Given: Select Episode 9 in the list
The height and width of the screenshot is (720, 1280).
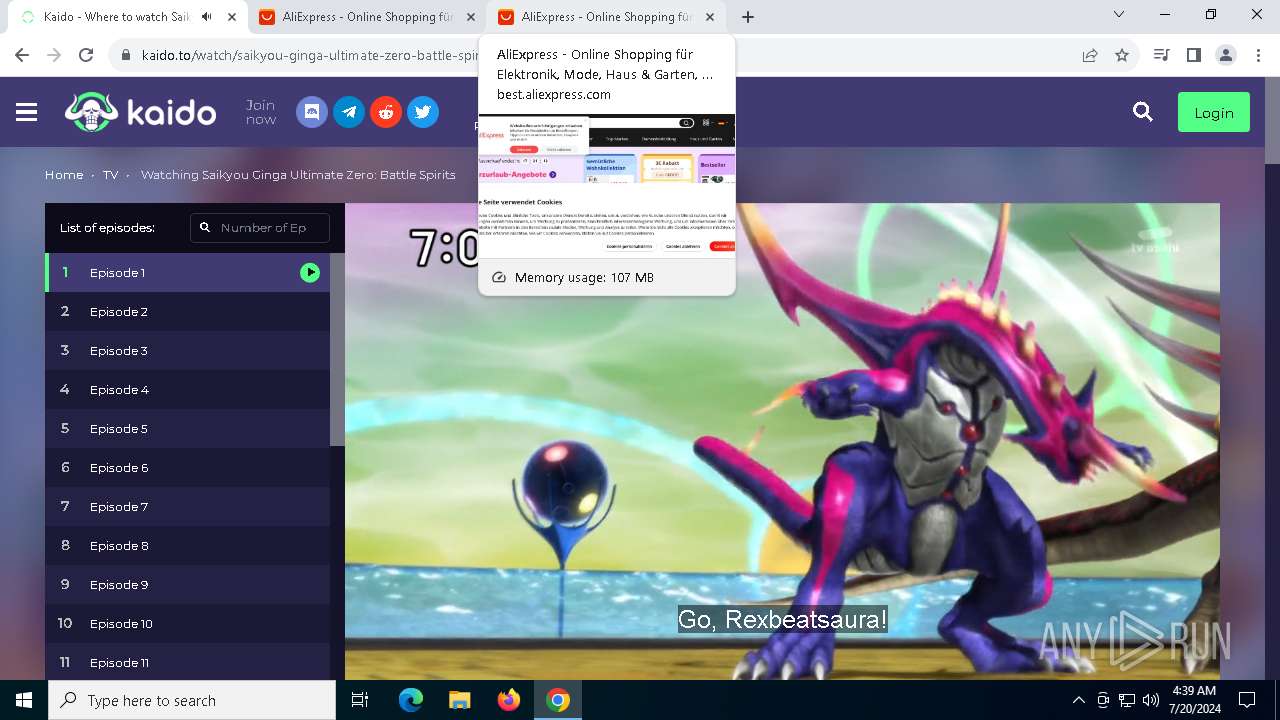Looking at the screenshot, I should [187, 584].
